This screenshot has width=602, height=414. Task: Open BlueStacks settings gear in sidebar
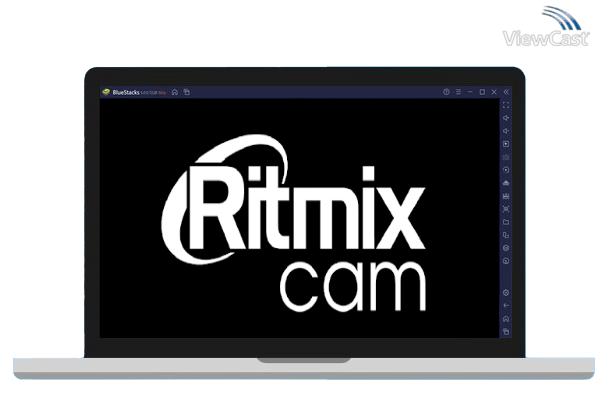click(506, 293)
